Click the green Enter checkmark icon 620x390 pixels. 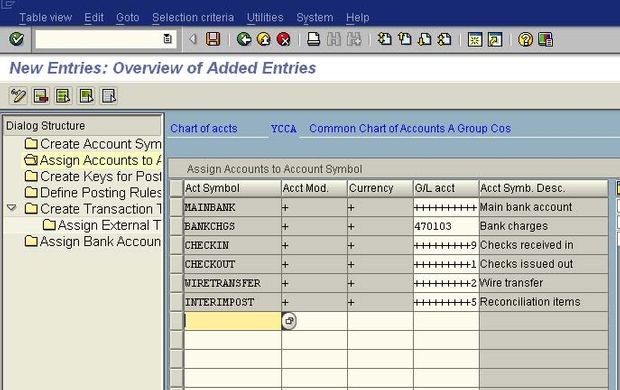pyautogui.click(x=17, y=39)
